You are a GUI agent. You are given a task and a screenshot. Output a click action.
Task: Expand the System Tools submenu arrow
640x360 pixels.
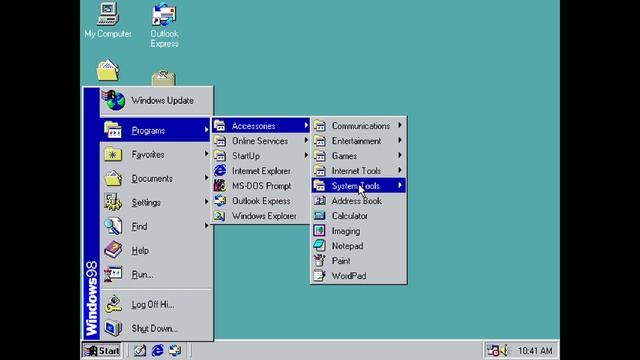[400, 185]
